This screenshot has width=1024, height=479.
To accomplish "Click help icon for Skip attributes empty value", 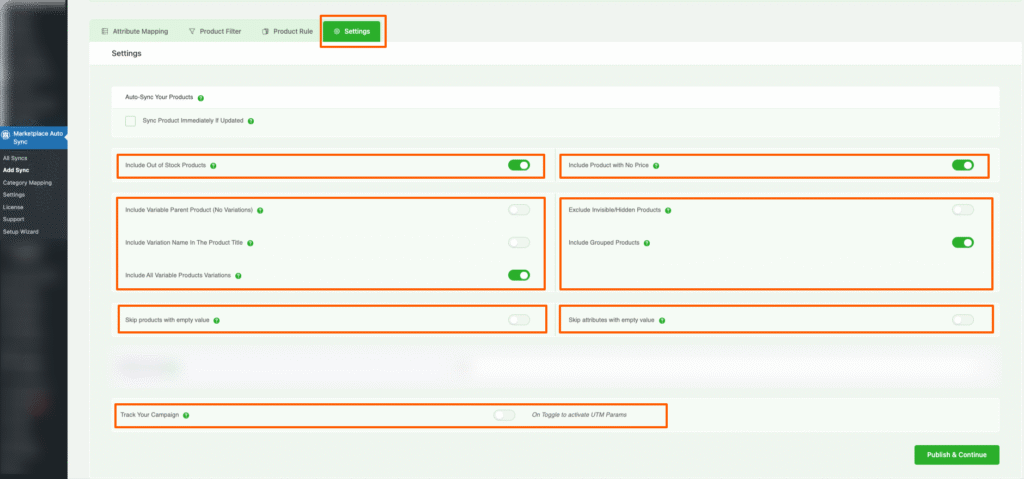I will [662, 321].
